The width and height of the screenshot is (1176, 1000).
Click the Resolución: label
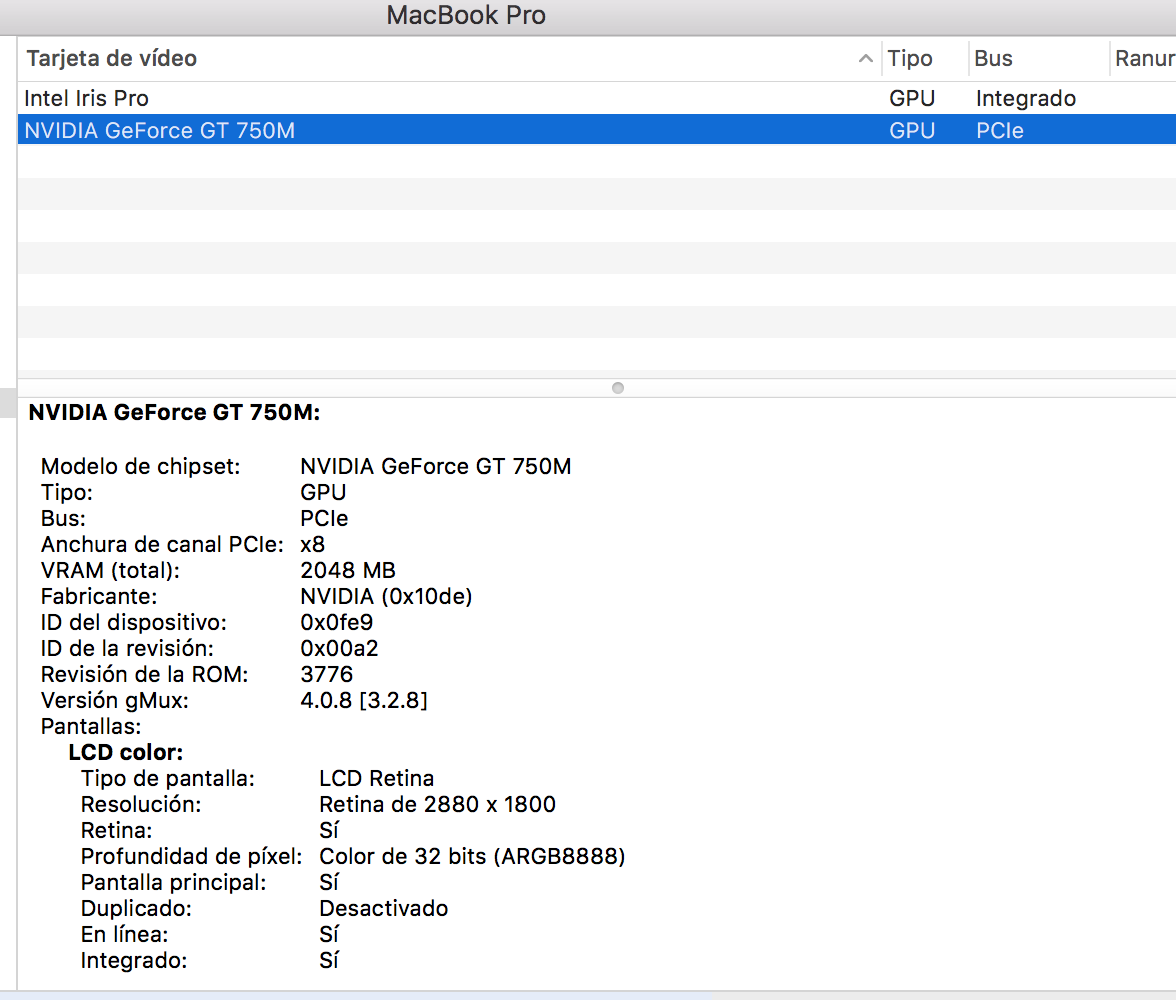pyautogui.click(x=141, y=804)
